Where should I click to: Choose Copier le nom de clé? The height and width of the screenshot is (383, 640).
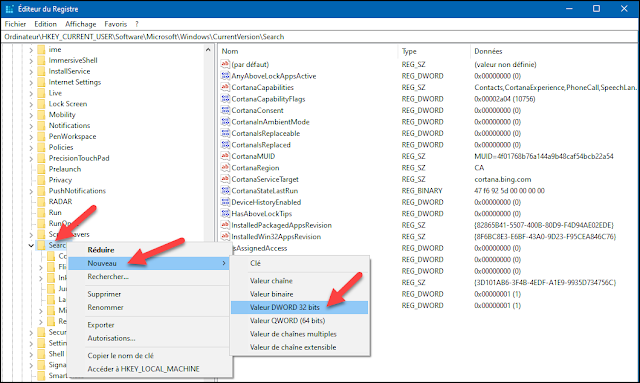(x=150, y=356)
